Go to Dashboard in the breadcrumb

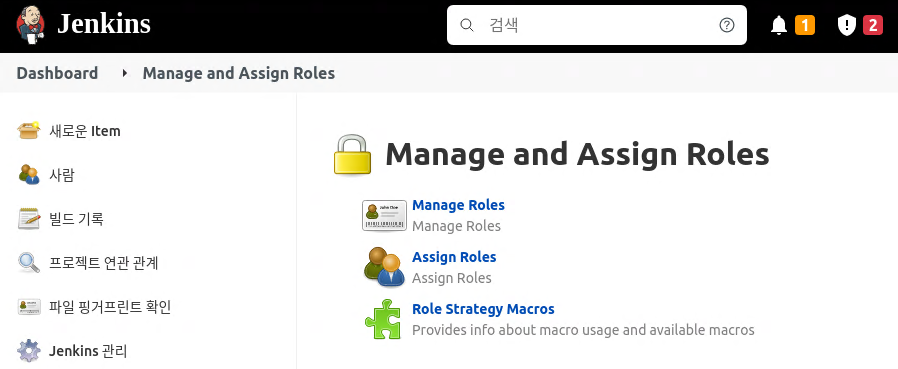(57, 73)
